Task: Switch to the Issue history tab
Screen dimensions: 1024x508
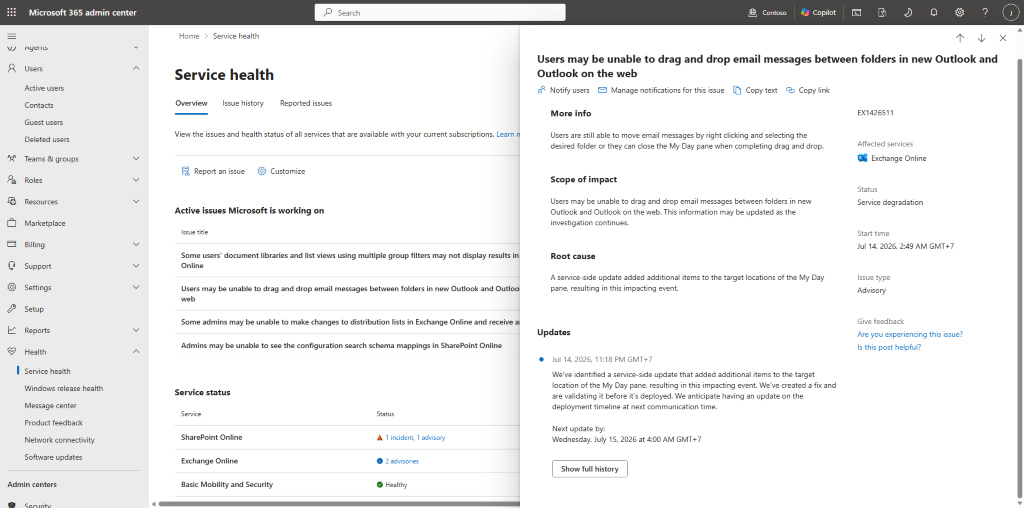Action: click(x=243, y=103)
